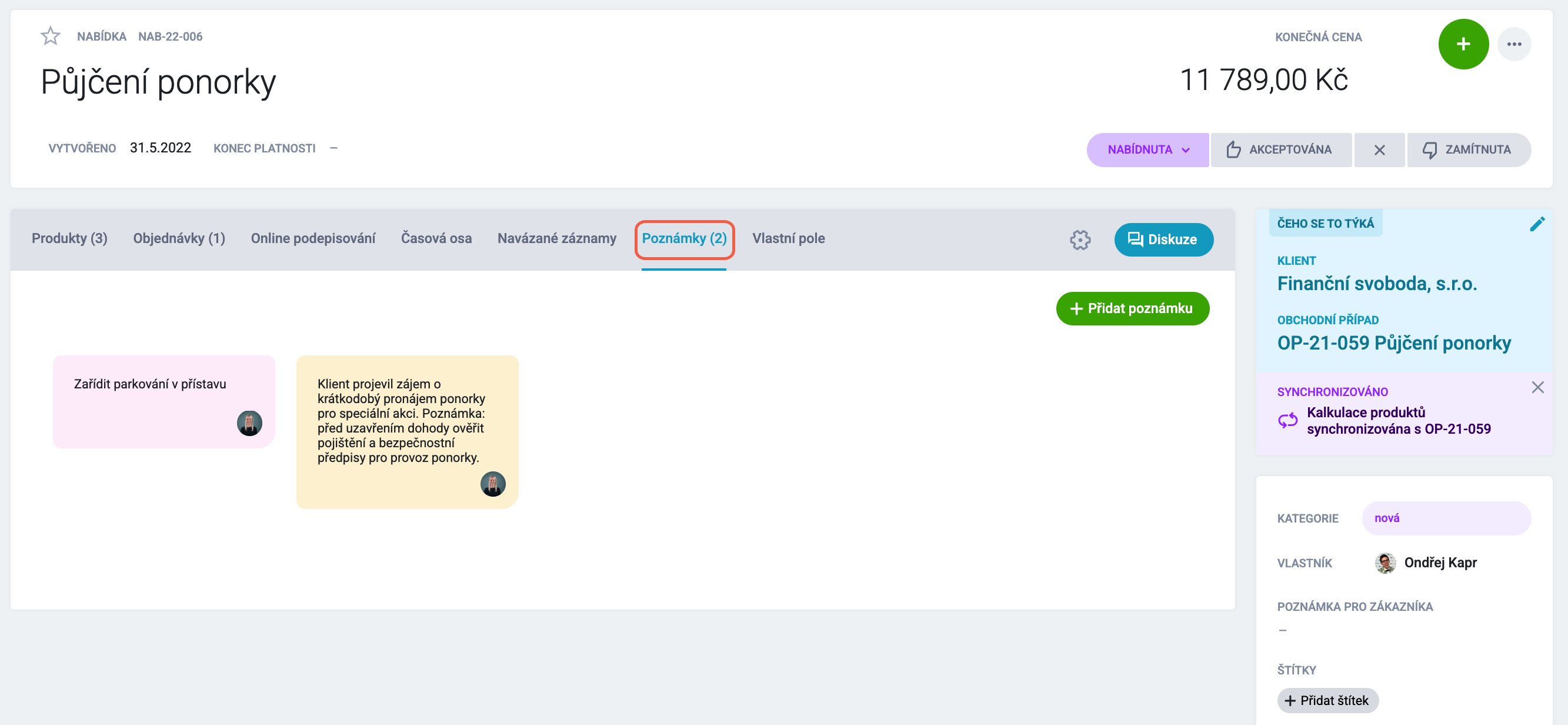Click author avatar on the yellow note
Image resolution: width=1568 pixels, height=725 pixels.
pos(492,484)
